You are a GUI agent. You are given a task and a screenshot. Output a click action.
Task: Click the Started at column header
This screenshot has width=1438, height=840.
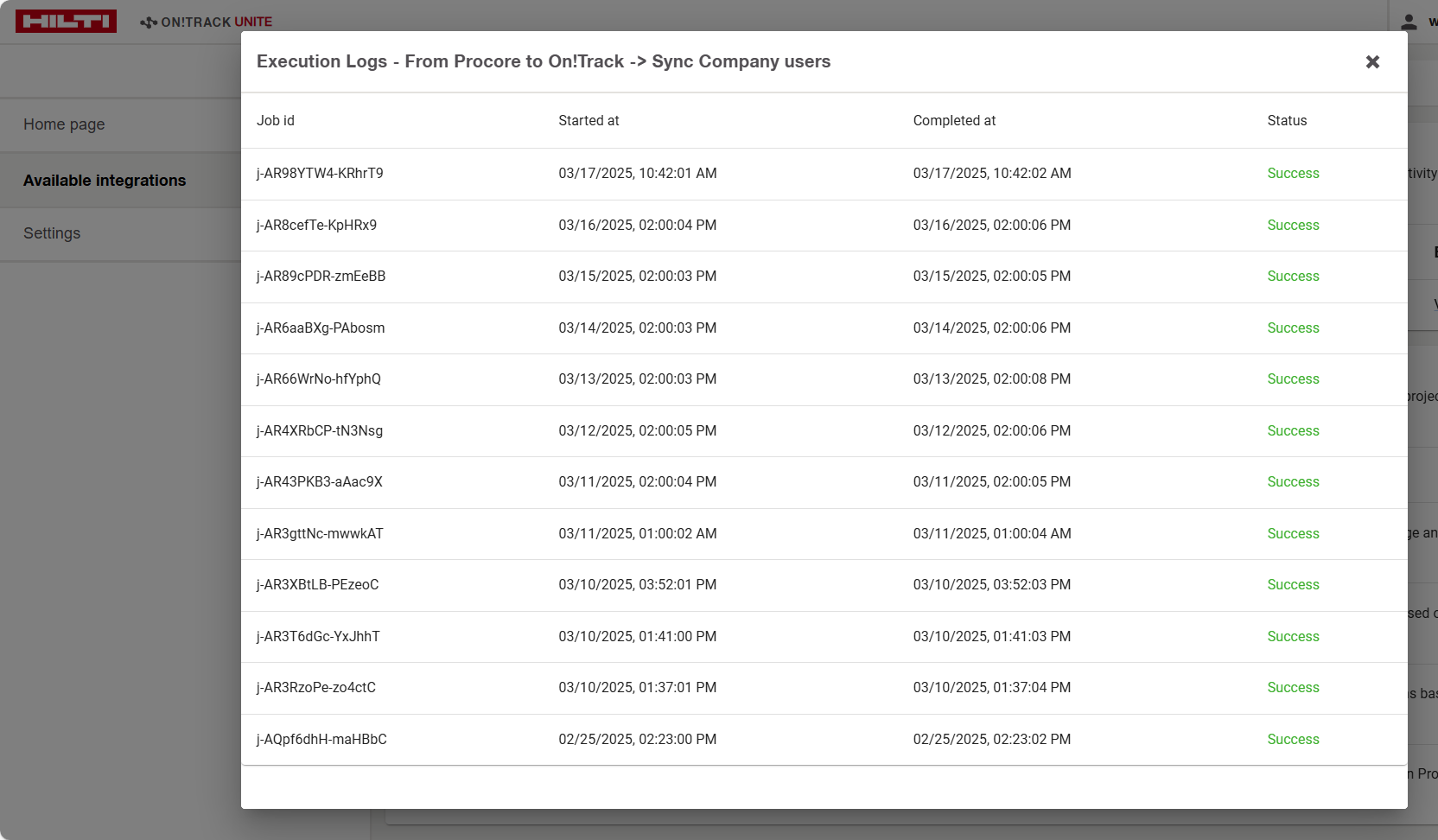[589, 121]
